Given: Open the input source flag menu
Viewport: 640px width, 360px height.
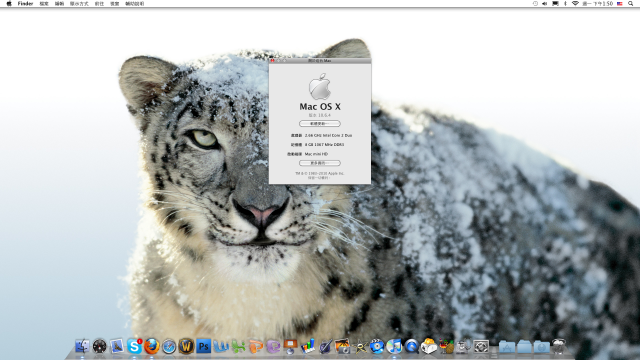Looking at the screenshot, I should (620, 3).
